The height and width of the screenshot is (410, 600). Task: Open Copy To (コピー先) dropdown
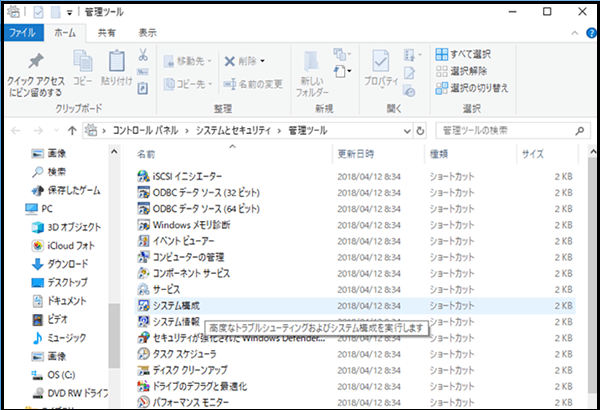(x=188, y=84)
